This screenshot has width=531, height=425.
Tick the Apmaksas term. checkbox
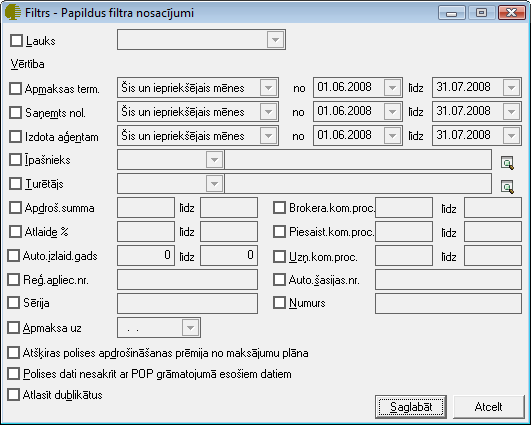click(15, 88)
